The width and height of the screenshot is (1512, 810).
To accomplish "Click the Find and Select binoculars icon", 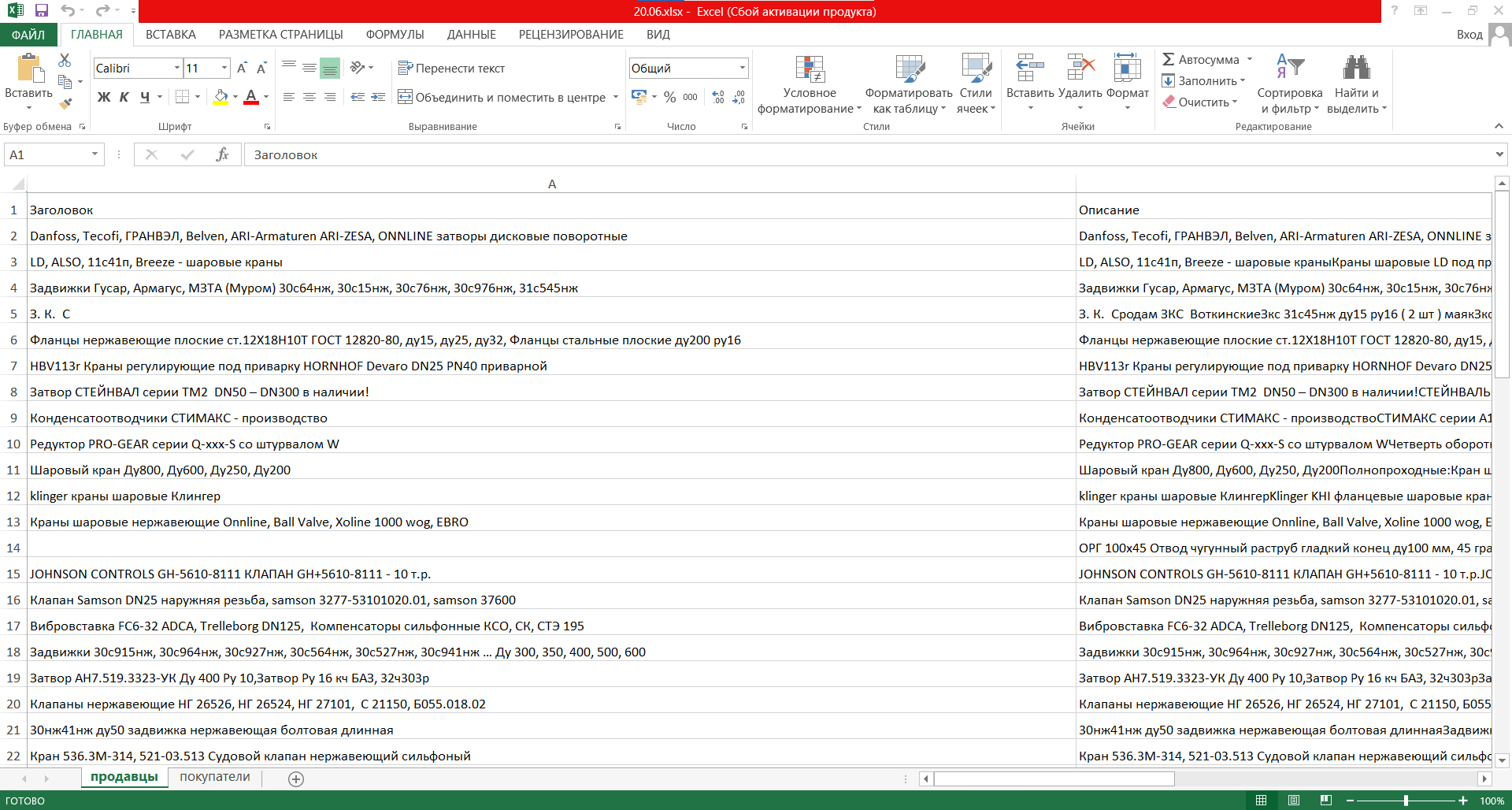I will tap(1356, 68).
